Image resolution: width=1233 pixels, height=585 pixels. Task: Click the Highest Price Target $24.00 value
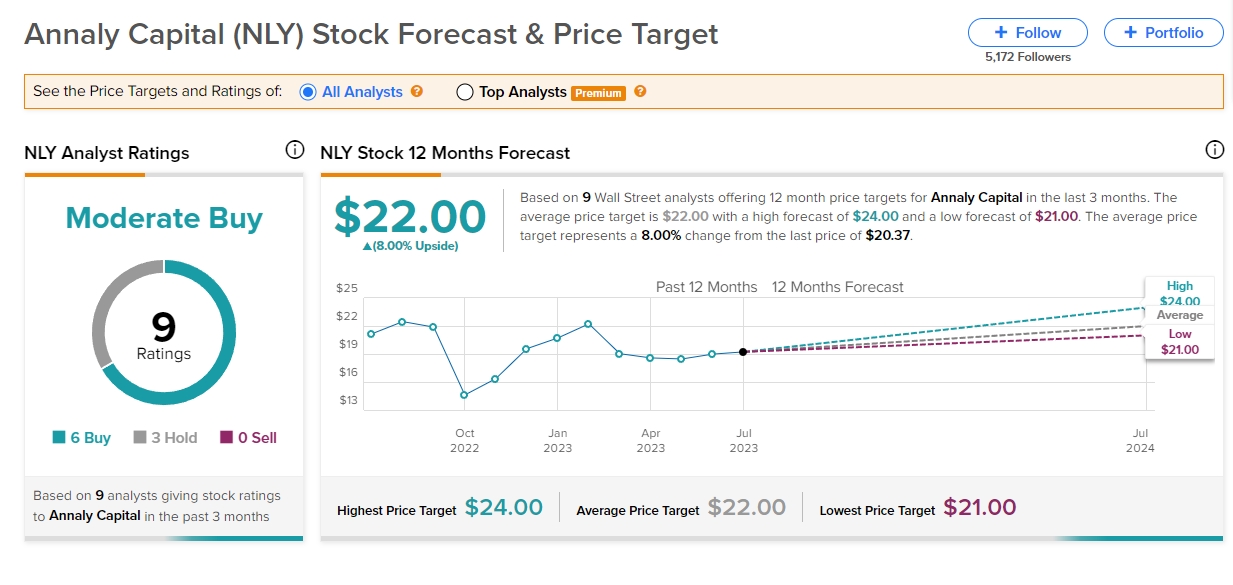coord(504,508)
